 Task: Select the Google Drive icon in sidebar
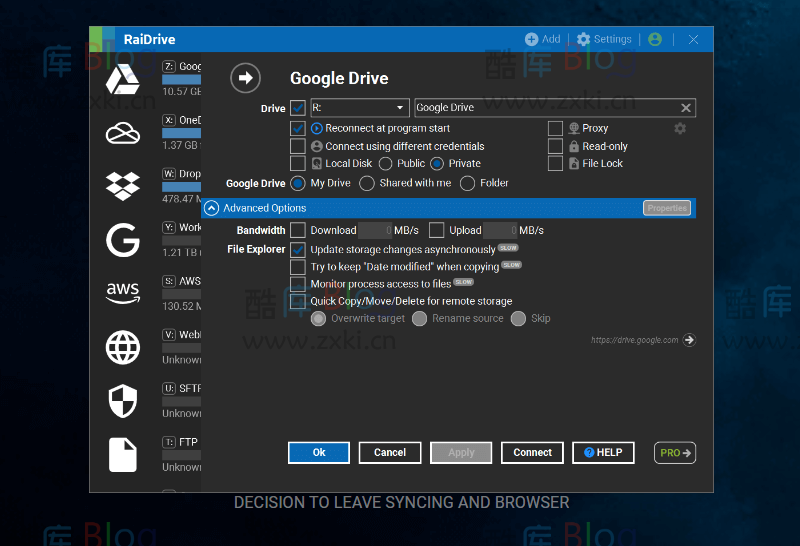(123, 78)
